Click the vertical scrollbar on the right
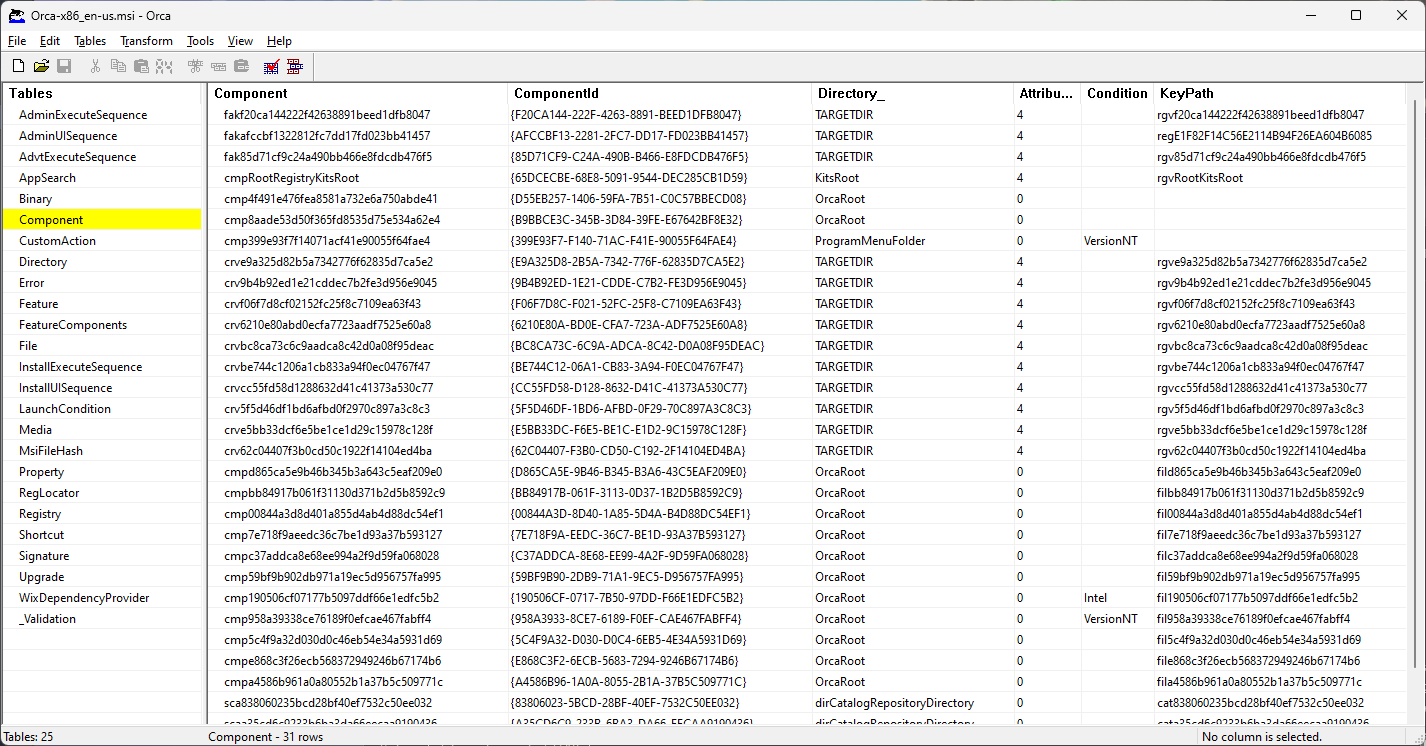The width and height of the screenshot is (1426, 746). [x=1417, y=400]
